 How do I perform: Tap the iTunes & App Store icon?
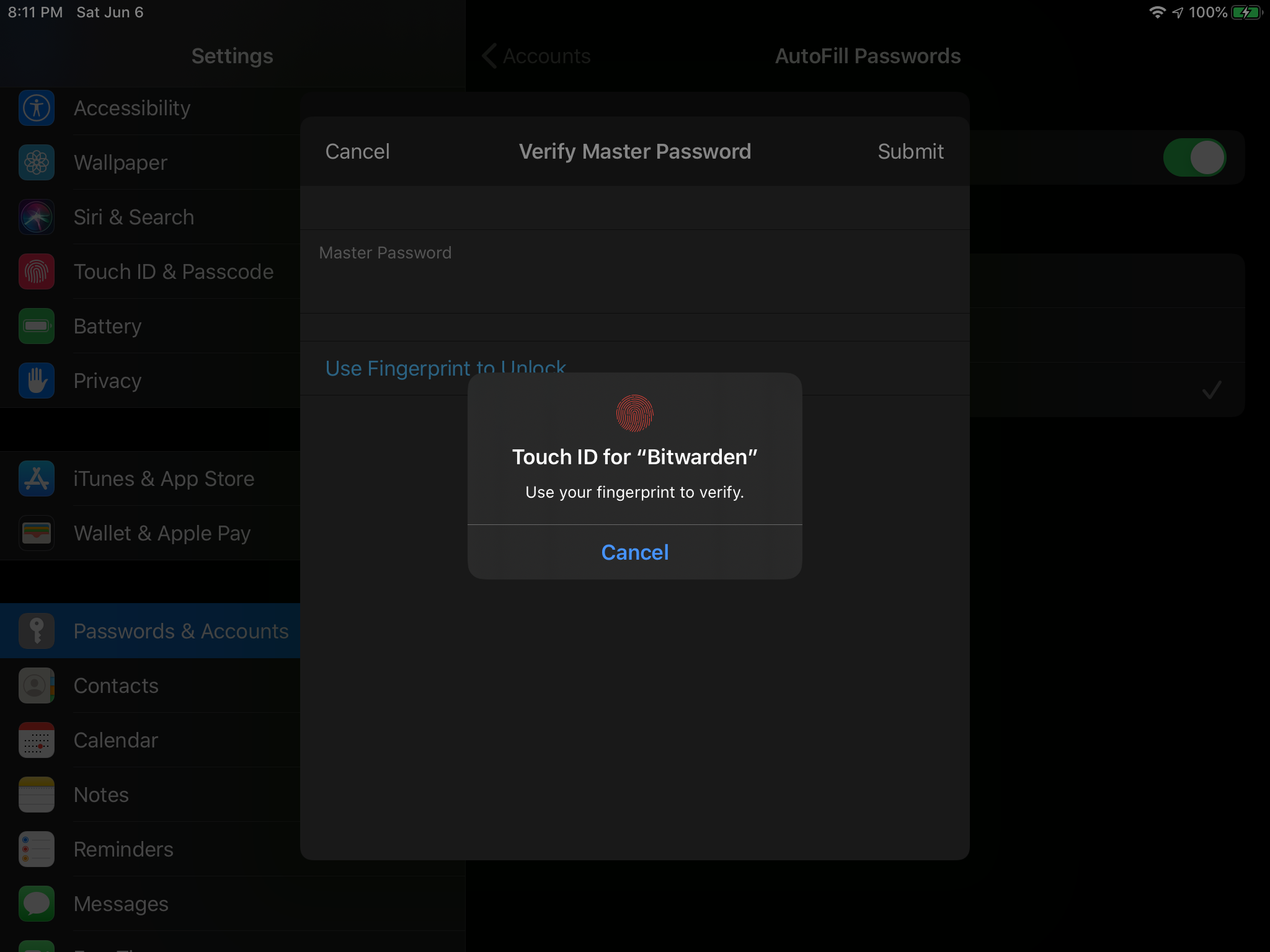[37, 479]
